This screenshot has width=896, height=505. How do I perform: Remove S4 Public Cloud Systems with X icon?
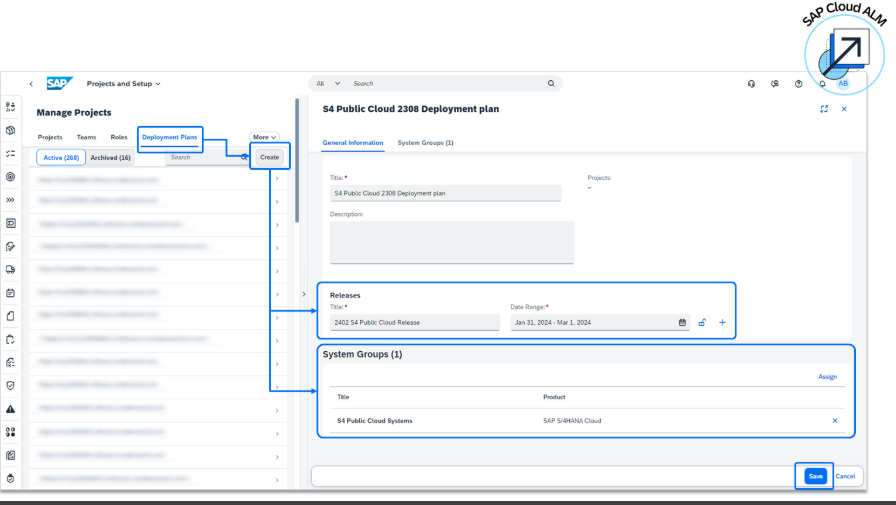coord(835,420)
